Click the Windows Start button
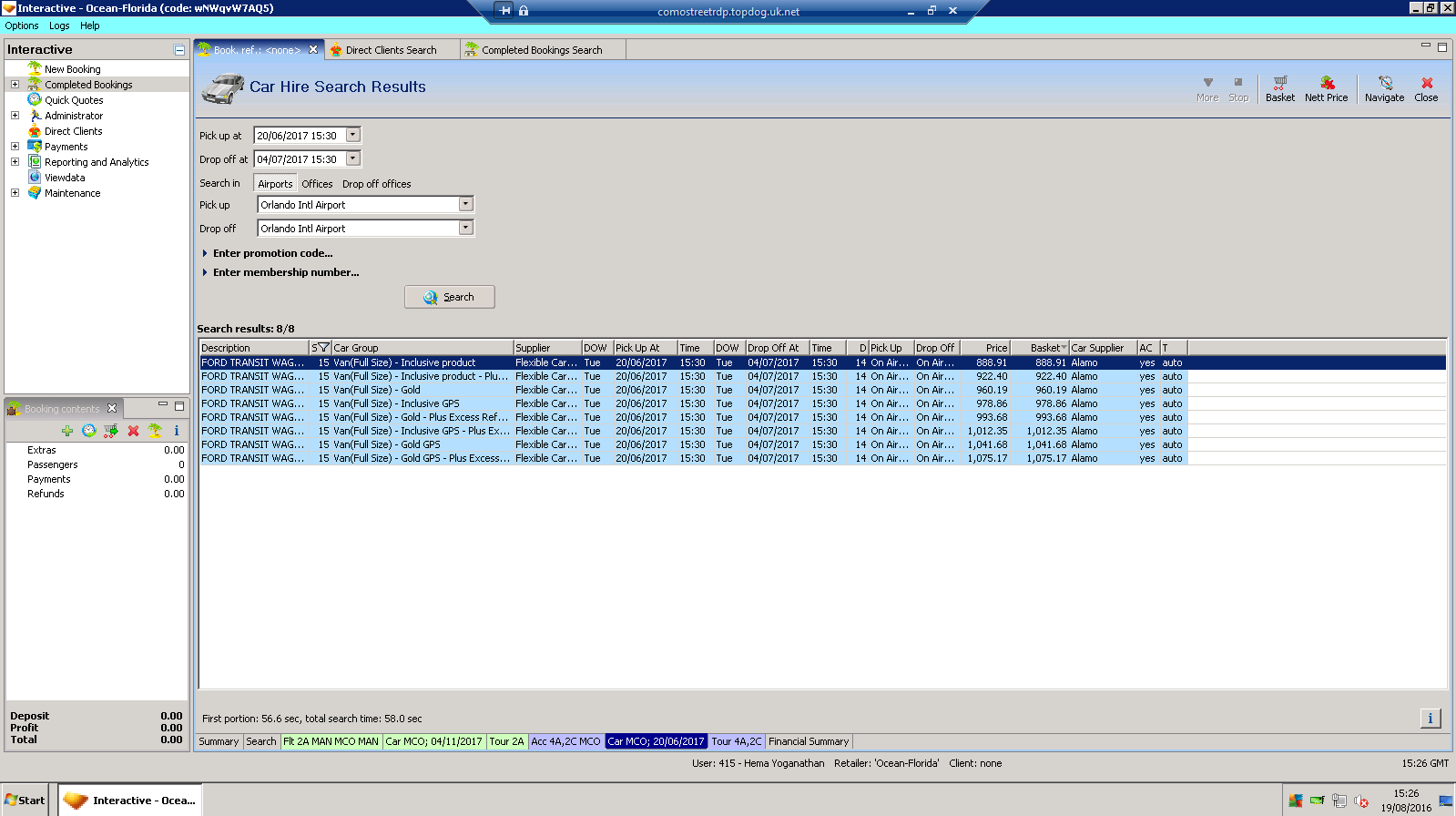1456x816 pixels. 25,801
